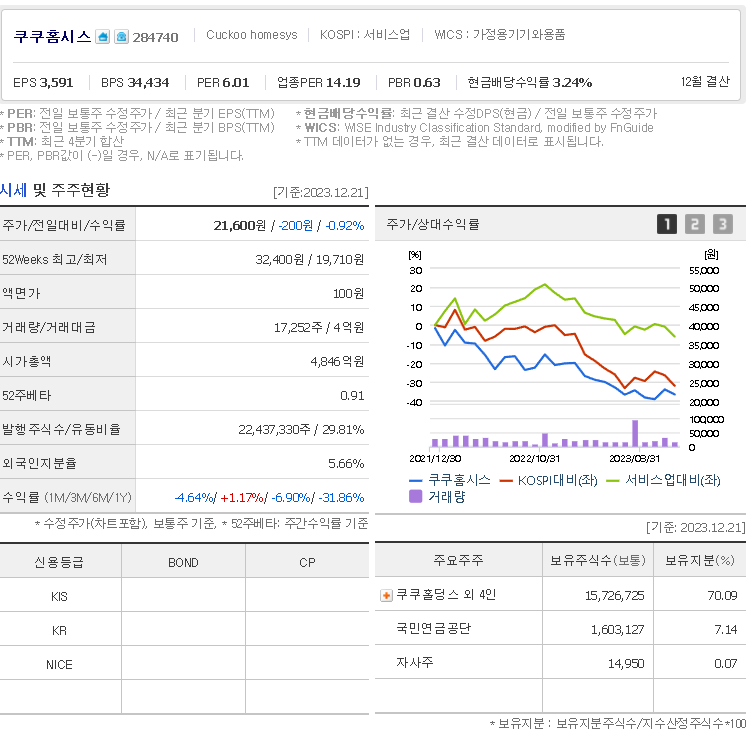Viewport: 748px width, 732px height.
Task: Click the KR rating row
Action: click(184, 630)
